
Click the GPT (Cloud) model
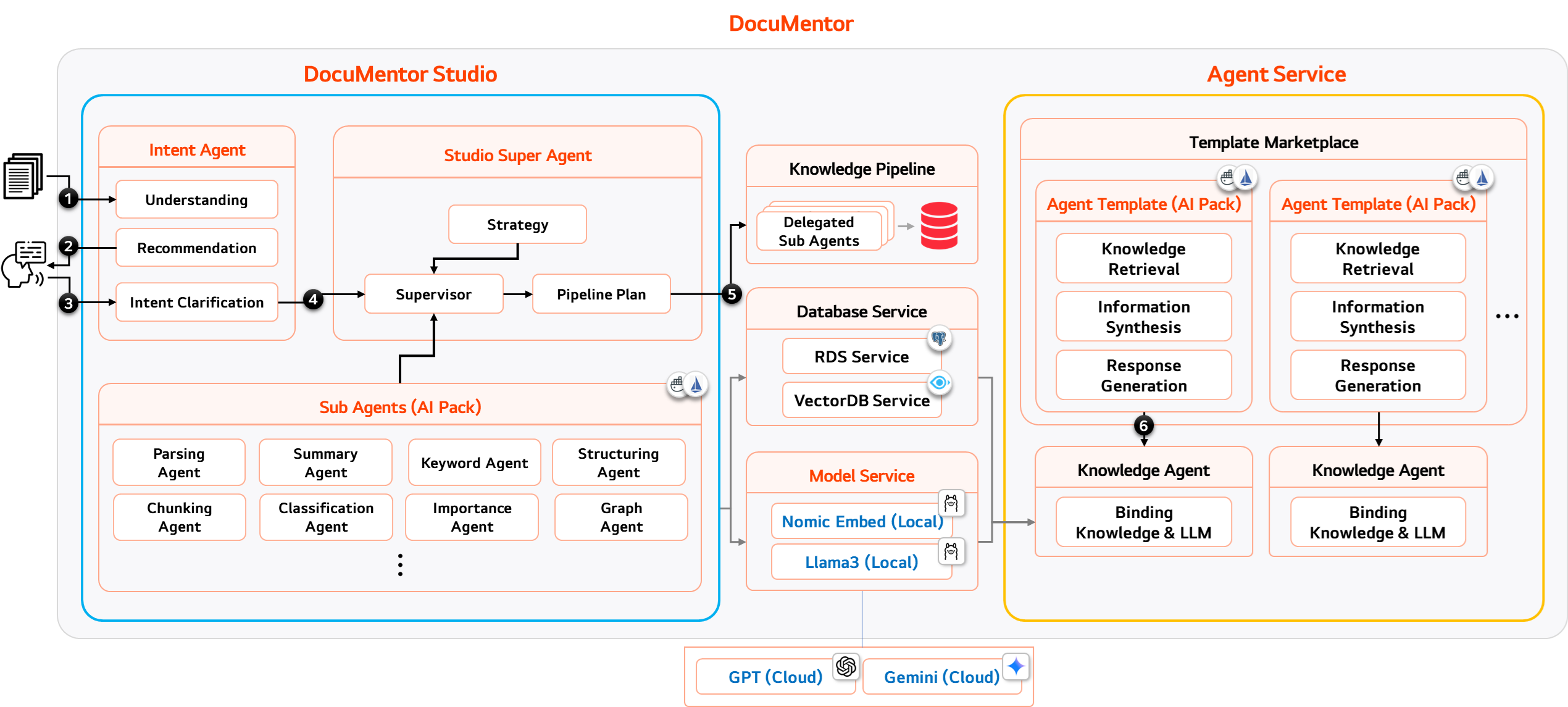(776, 677)
